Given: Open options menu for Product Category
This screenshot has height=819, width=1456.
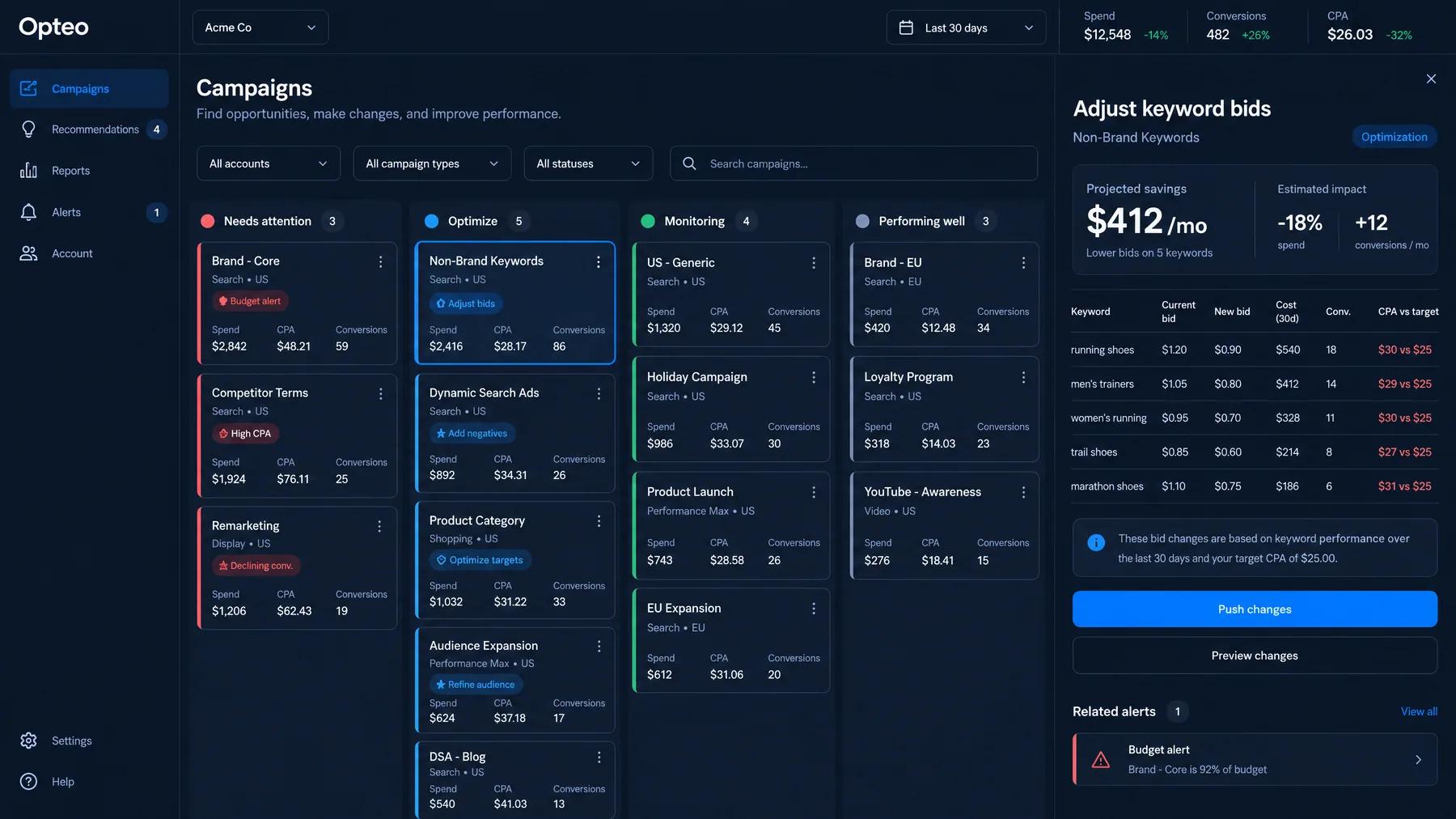Looking at the screenshot, I should [599, 521].
